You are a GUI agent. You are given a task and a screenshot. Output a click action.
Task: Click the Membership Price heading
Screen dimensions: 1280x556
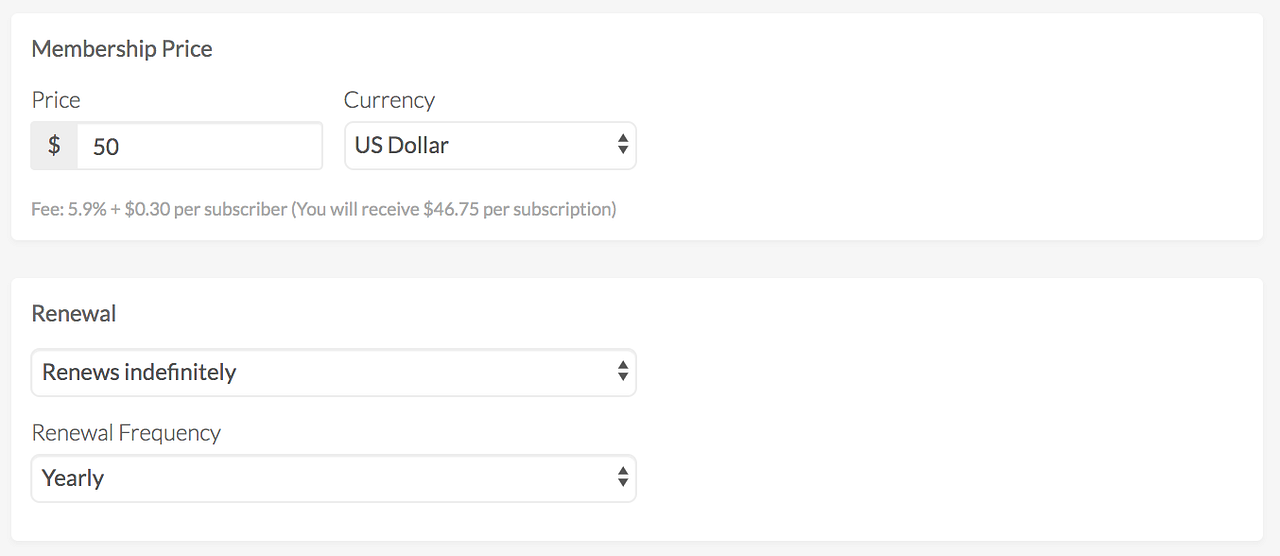(x=122, y=49)
